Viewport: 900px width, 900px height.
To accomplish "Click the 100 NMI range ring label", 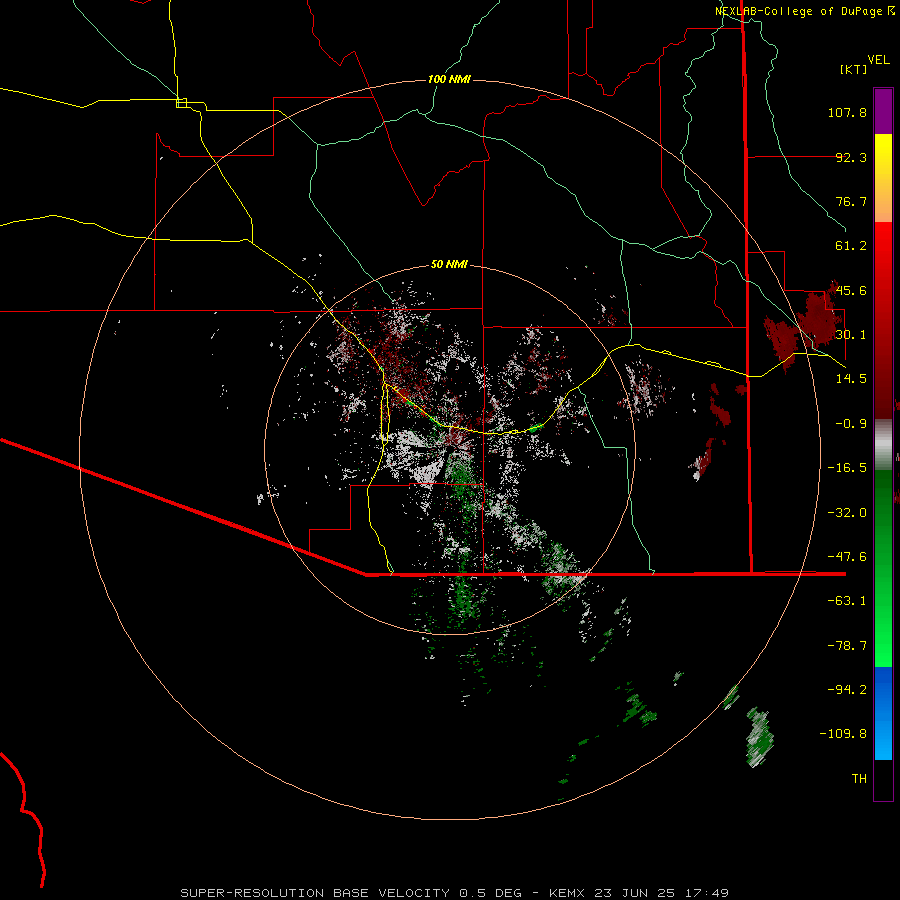I will [449, 79].
